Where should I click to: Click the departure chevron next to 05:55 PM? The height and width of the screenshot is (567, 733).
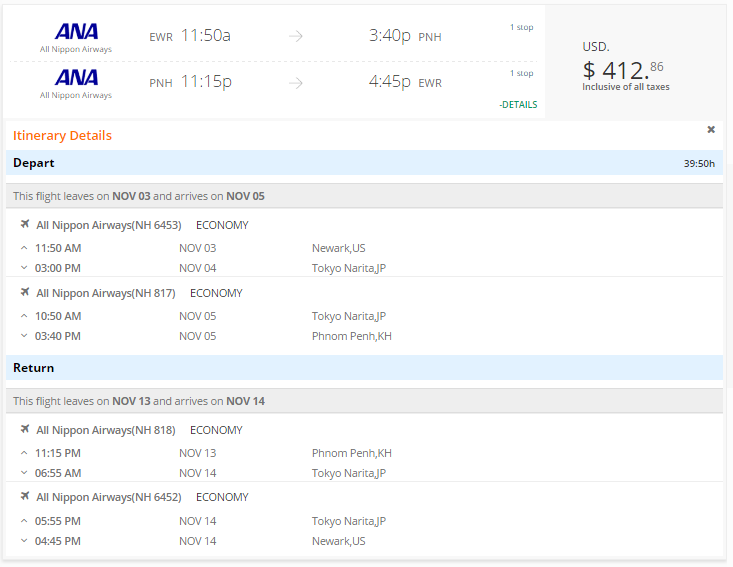[24, 521]
